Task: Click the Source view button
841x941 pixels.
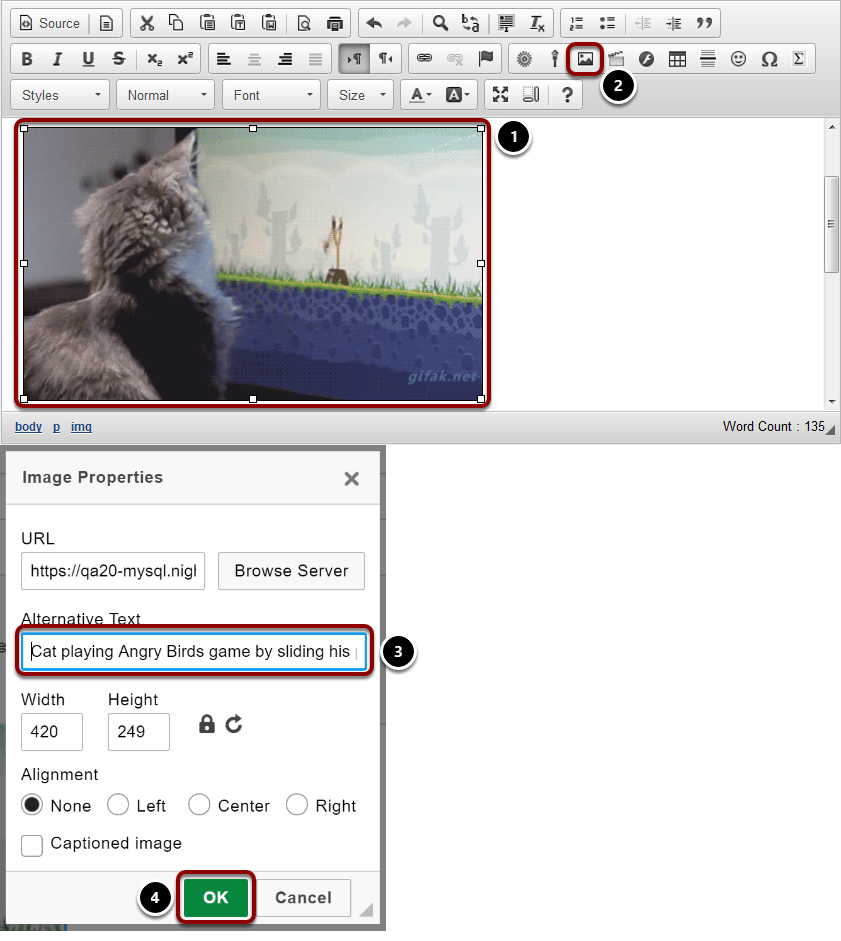Action: coord(50,23)
